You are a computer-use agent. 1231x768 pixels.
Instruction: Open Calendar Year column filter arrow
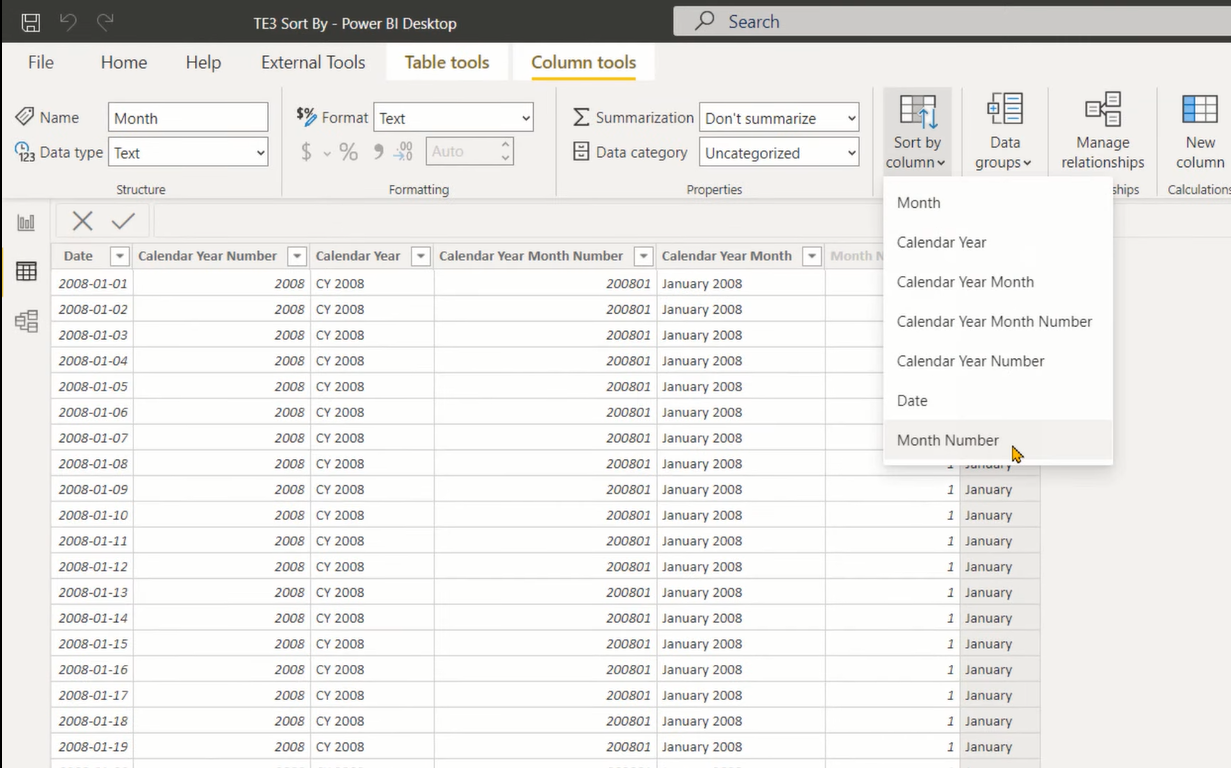pos(421,256)
